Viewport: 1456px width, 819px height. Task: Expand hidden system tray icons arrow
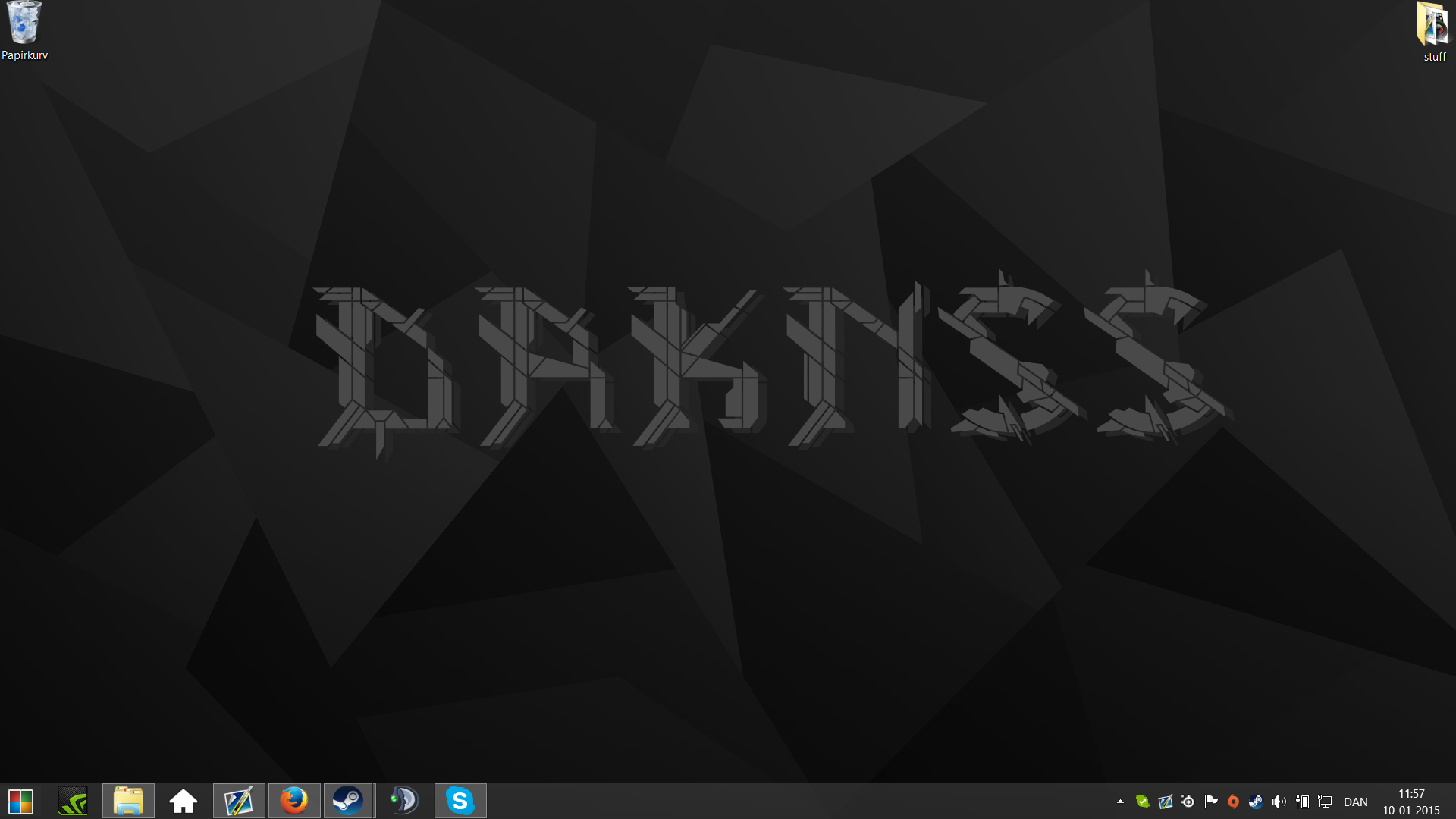[x=1120, y=802]
